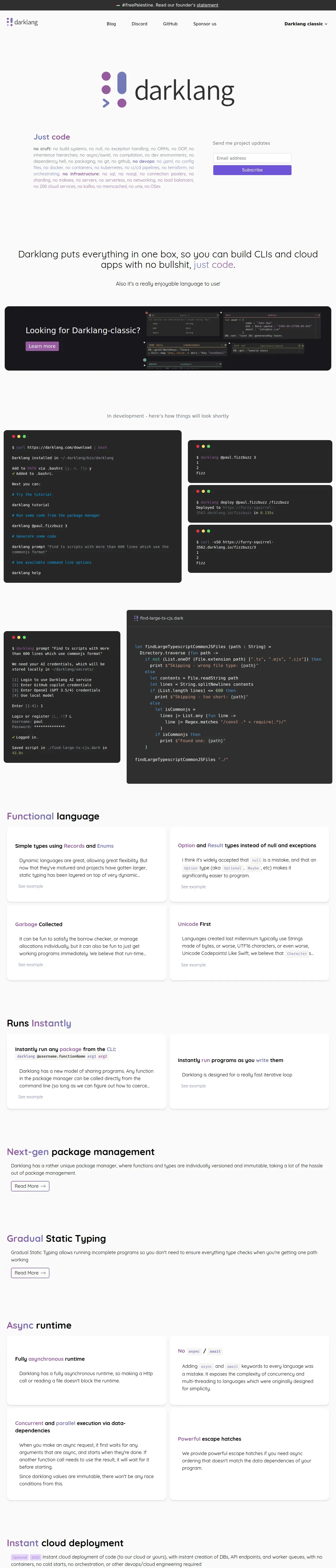Viewport: 336px width, 1568px height.
Task: Open the Blog page
Action: click(111, 24)
